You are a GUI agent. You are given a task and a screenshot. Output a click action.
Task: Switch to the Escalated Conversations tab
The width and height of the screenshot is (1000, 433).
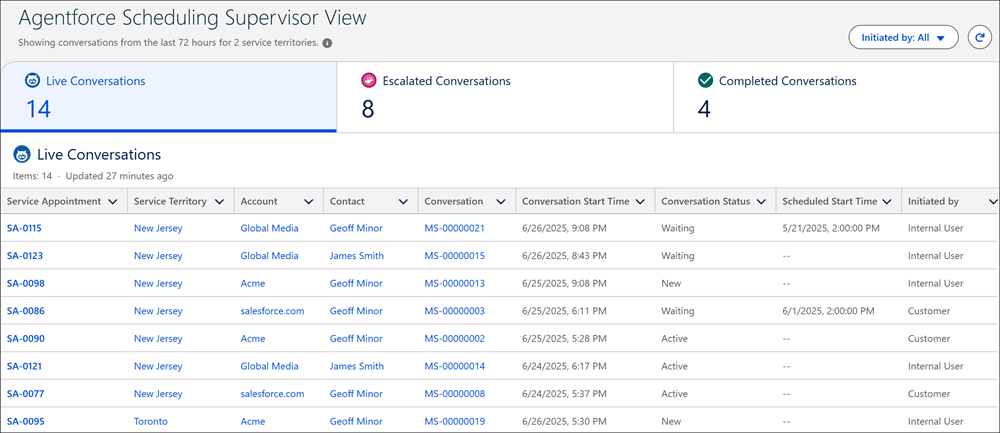point(504,97)
